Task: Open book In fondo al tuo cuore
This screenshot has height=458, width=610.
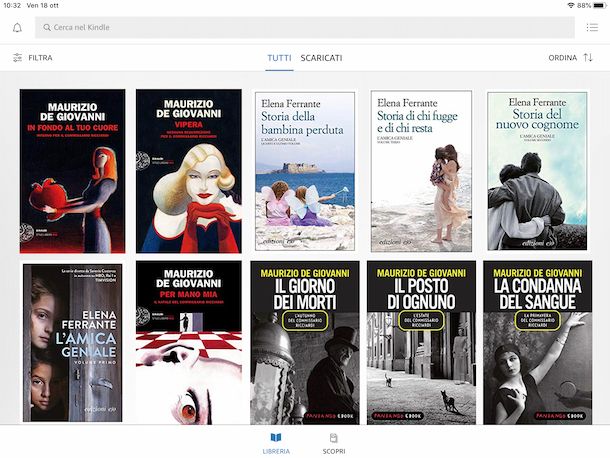Action: pos(72,171)
